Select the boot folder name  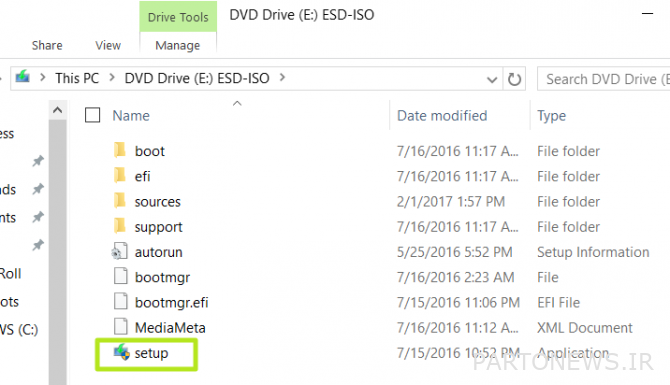150,151
